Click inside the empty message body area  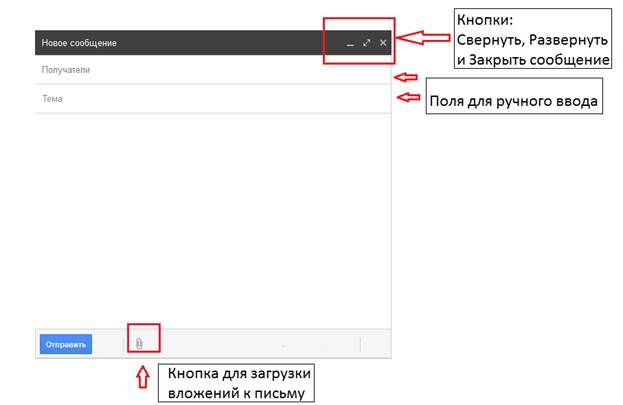(210, 220)
